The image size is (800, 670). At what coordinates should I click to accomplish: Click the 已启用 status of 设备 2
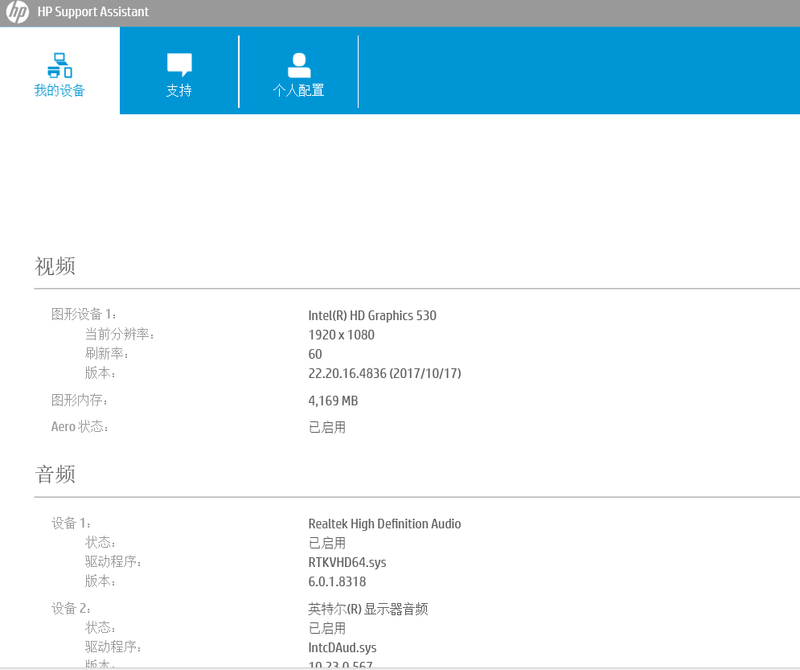327,628
